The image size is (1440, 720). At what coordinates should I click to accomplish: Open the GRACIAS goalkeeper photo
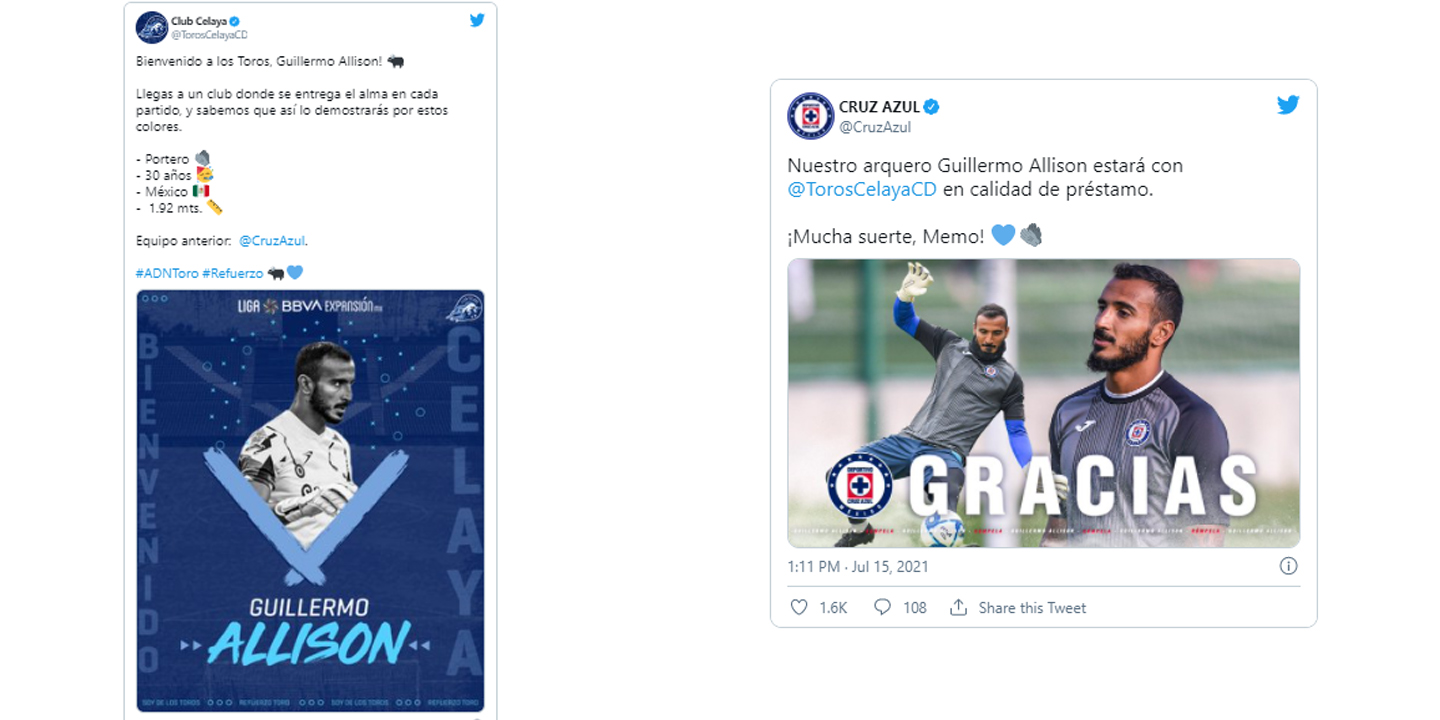(1044, 403)
